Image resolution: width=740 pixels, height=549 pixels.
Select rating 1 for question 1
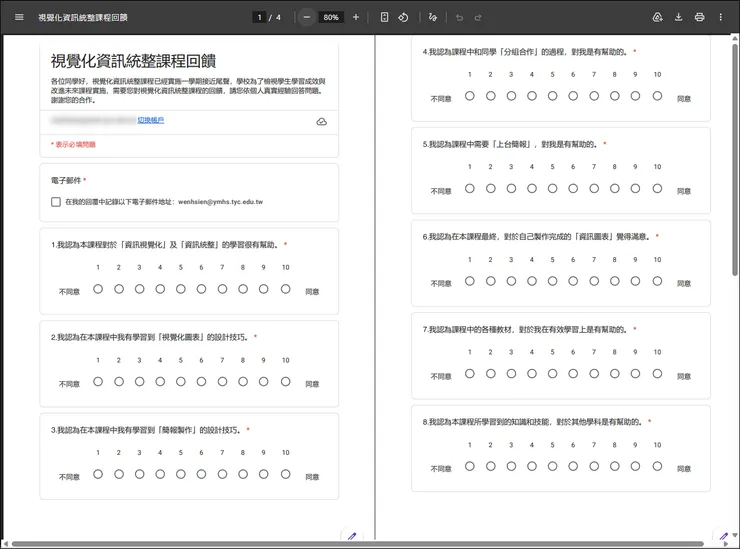[x=98, y=289]
